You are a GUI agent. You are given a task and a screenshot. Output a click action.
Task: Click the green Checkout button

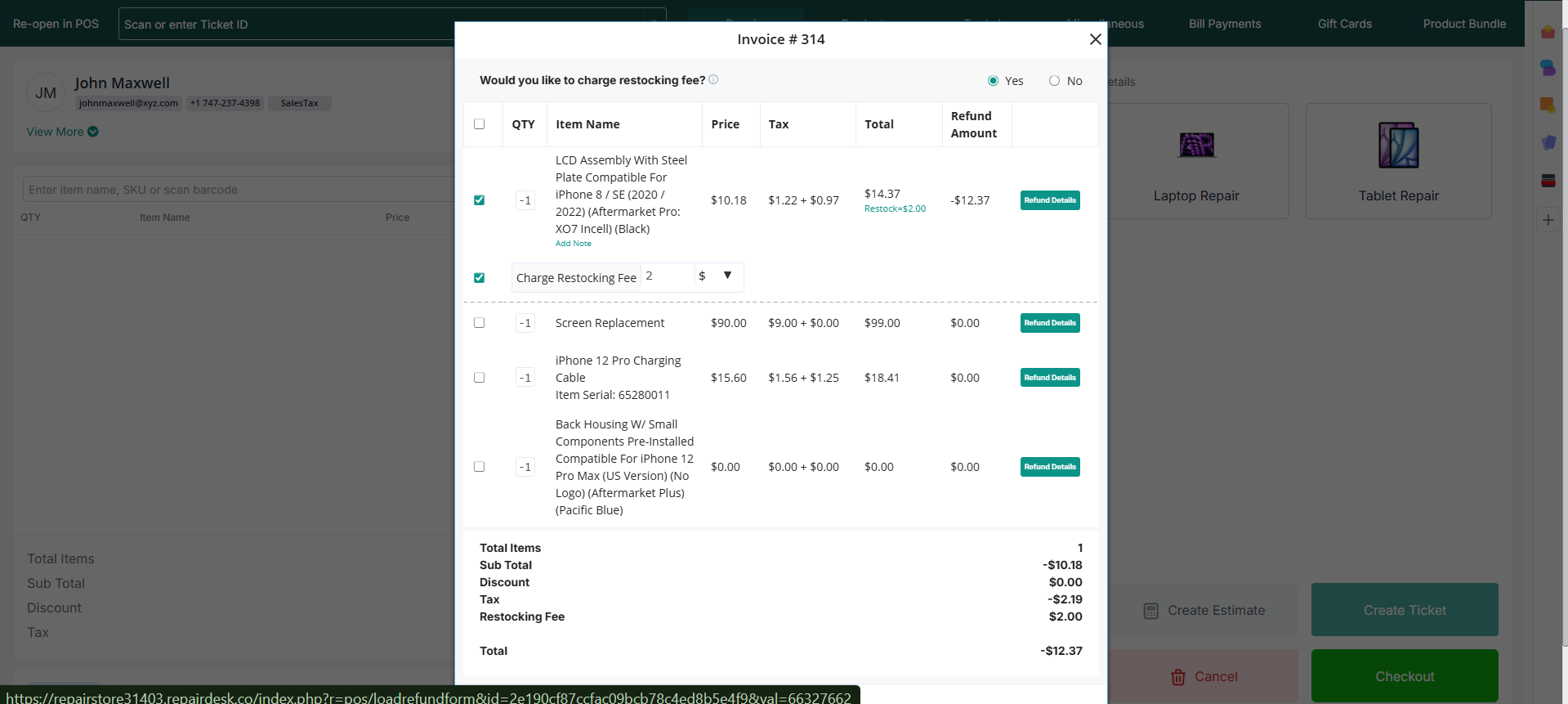pyautogui.click(x=1405, y=676)
